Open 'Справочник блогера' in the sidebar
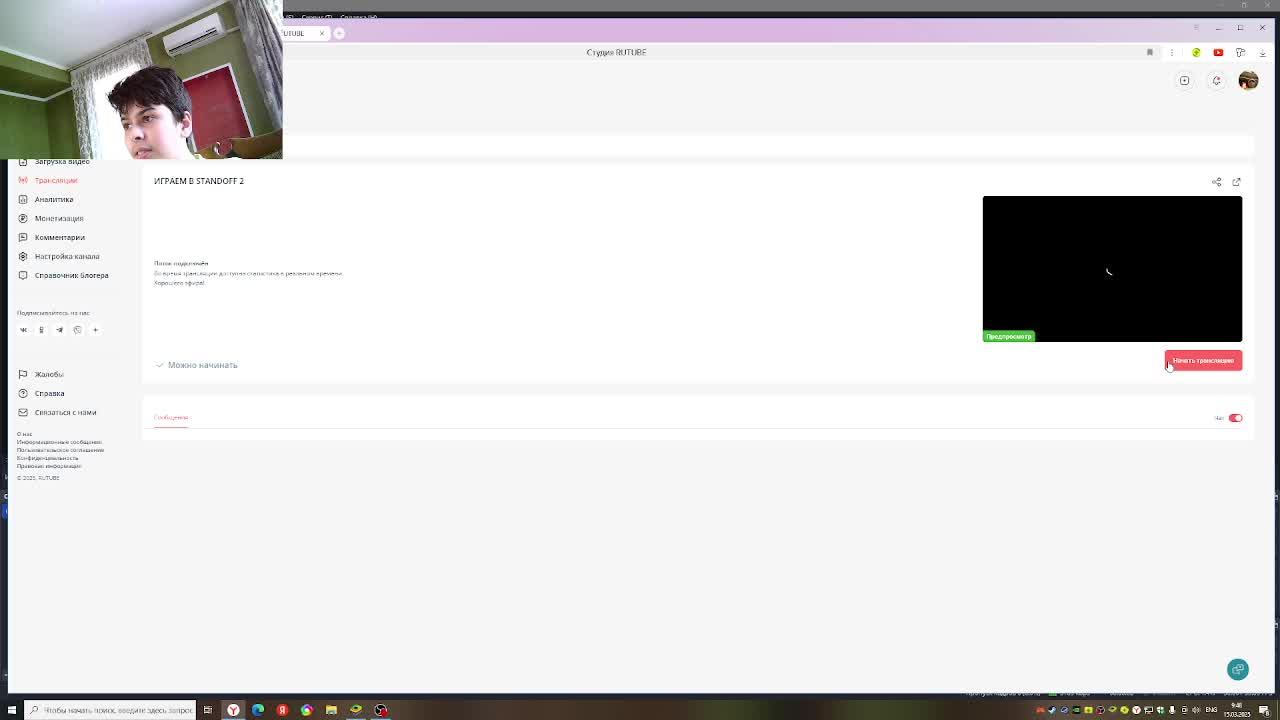1280x720 pixels. click(x=72, y=275)
